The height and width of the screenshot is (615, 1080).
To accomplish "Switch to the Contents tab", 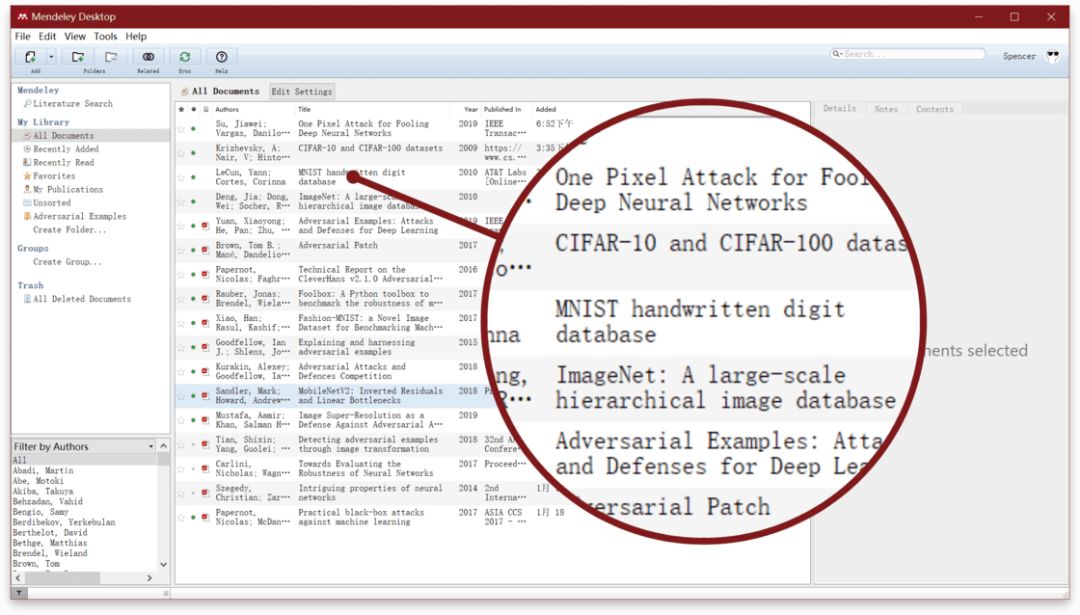I will tap(935, 109).
